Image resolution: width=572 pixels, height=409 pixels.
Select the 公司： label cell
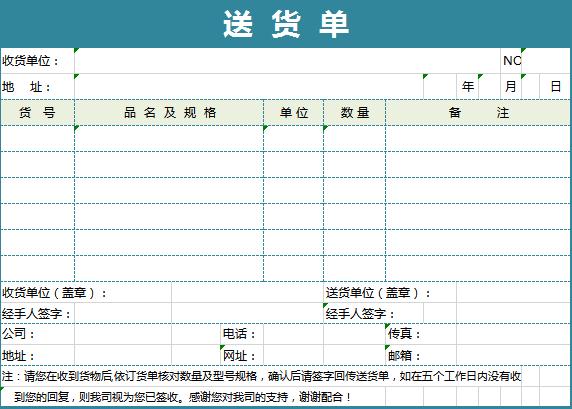tap(38, 334)
